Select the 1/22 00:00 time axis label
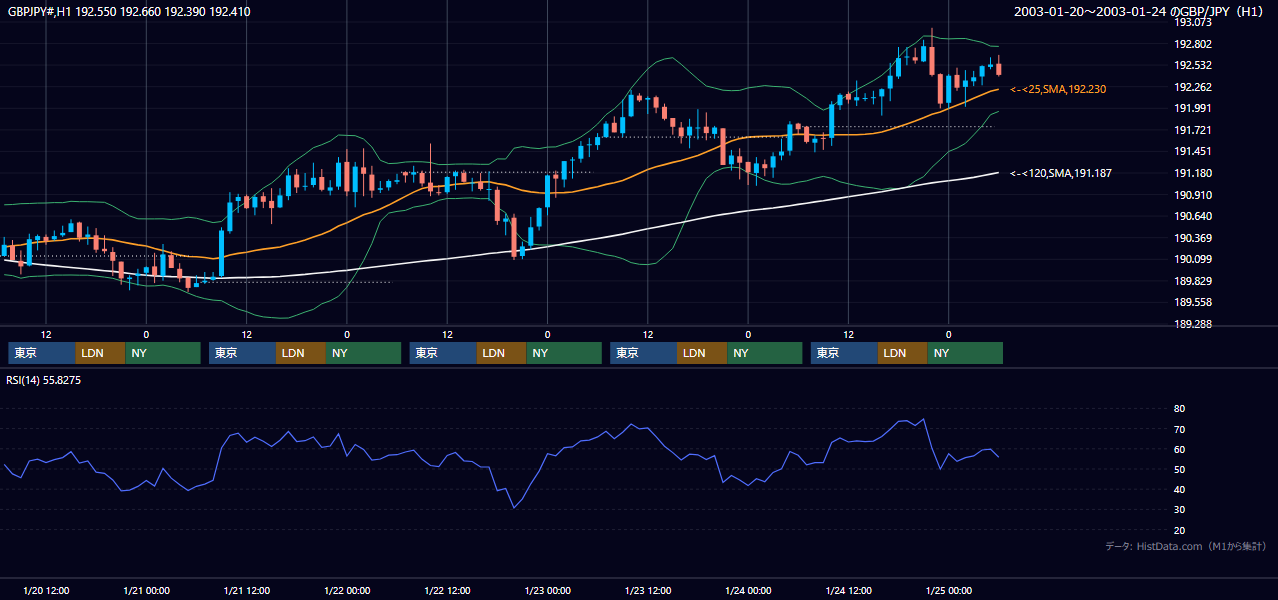Viewport: 1278px width, 600px height. [x=346, y=591]
